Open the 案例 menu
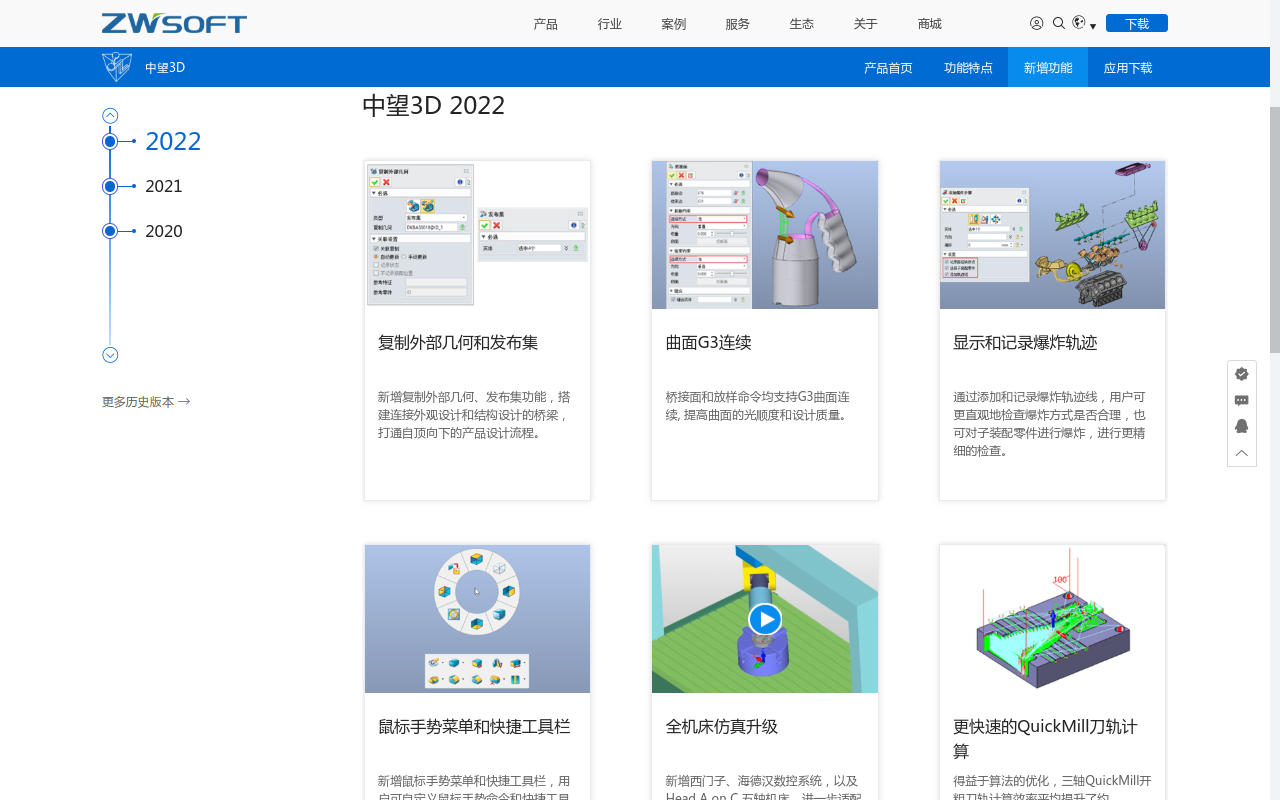This screenshot has width=1280, height=800. tap(674, 24)
